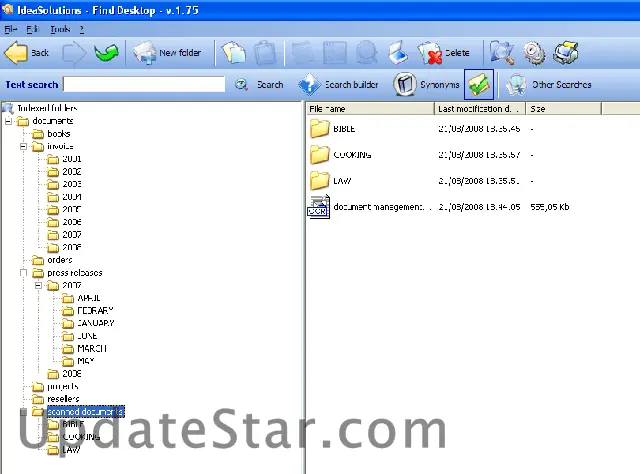Click the printer icon
Viewport: 640px width, 474px height.
point(566,53)
